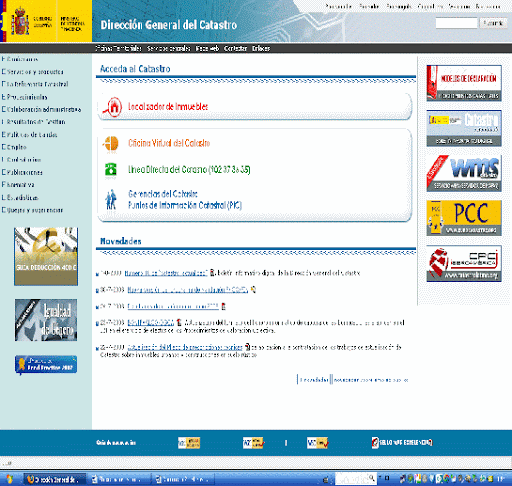Click the blue people Gerencias del Catastro icon
Viewport: 512px width, 486px height.
coord(111,199)
